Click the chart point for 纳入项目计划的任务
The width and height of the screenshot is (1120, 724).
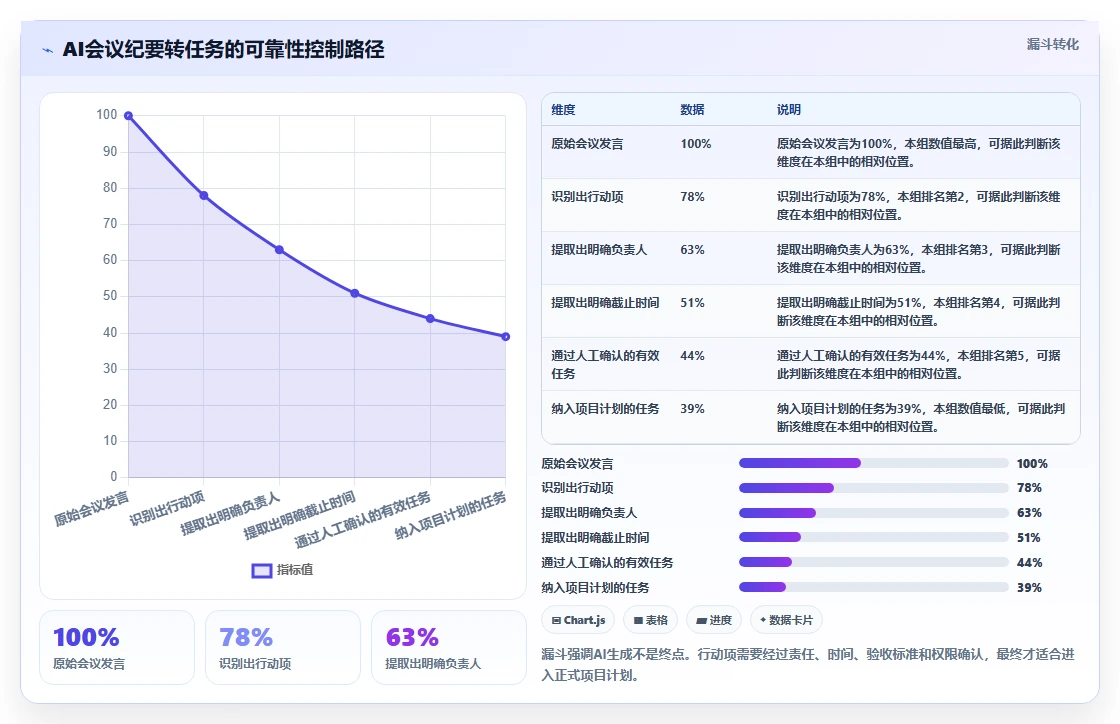(506, 336)
